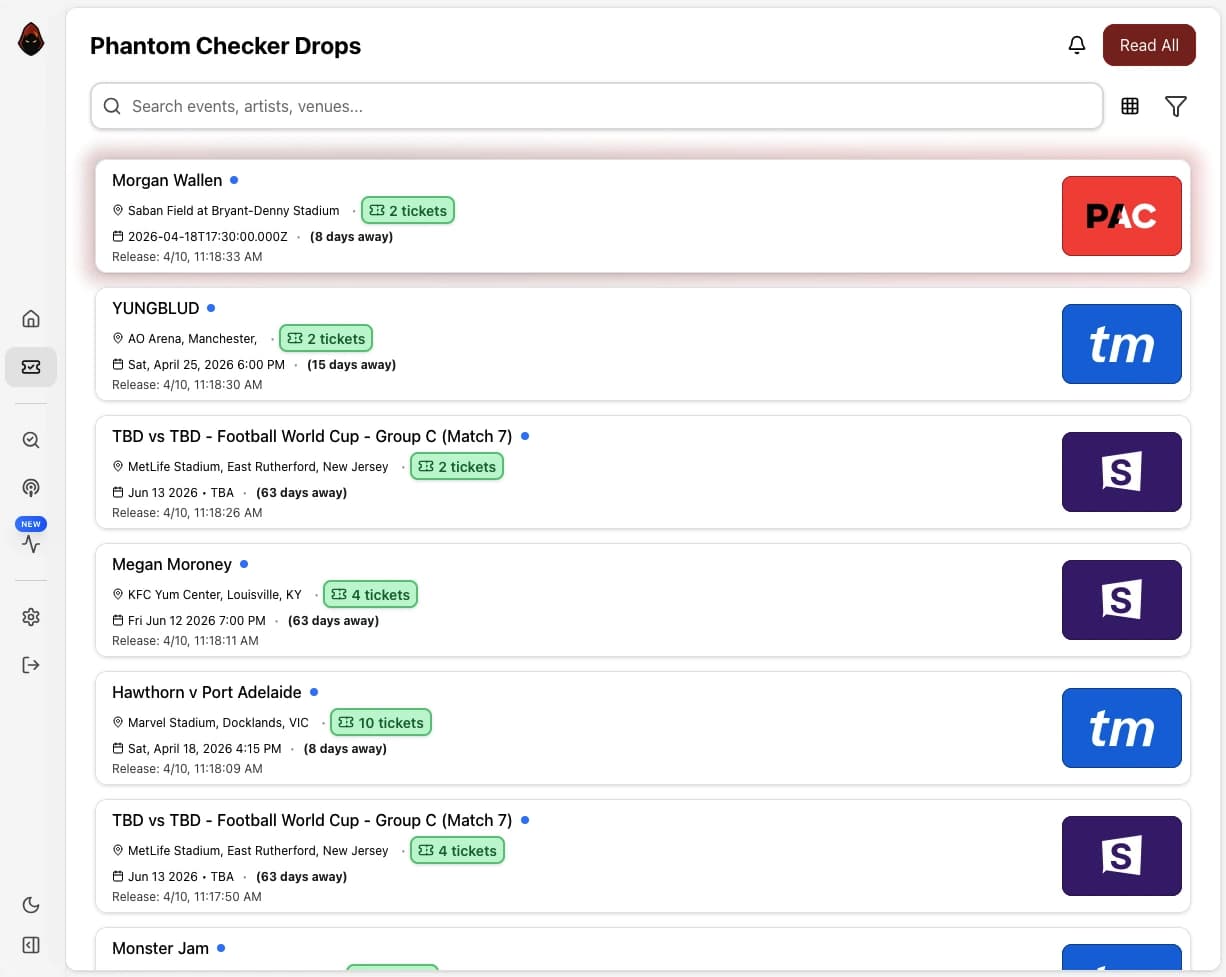Open the notifications bell icon
This screenshot has height=977, width=1226.
coord(1077,44)
